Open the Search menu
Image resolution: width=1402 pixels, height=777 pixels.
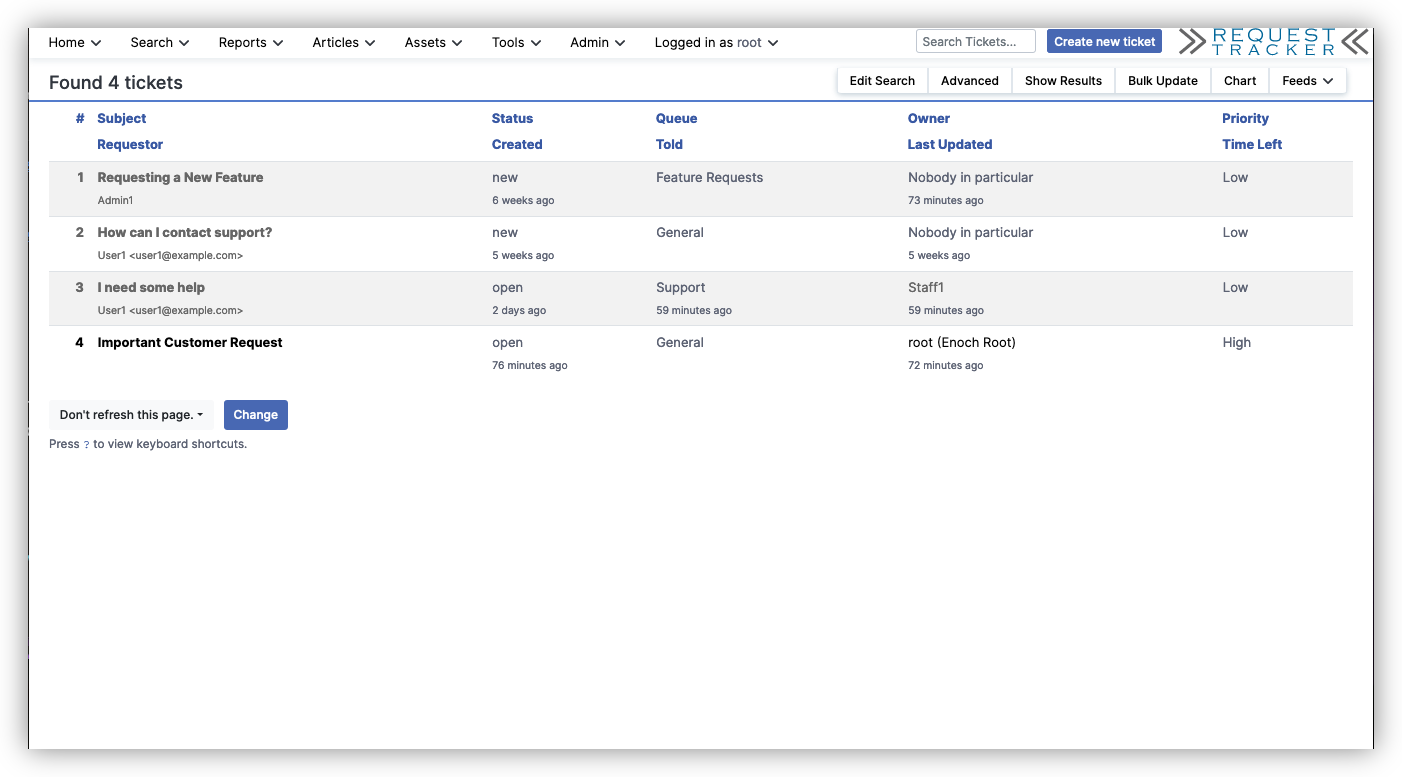(160, 42)
